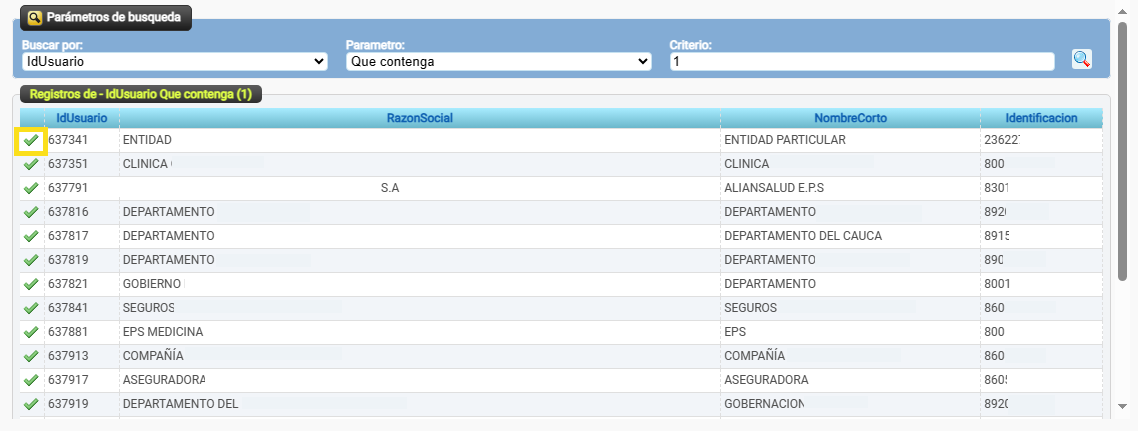Image resolution: width=1138 pixels, height=431 pixels.
Task: Open the Buscar por dropdown
Action: click(174, 62)
